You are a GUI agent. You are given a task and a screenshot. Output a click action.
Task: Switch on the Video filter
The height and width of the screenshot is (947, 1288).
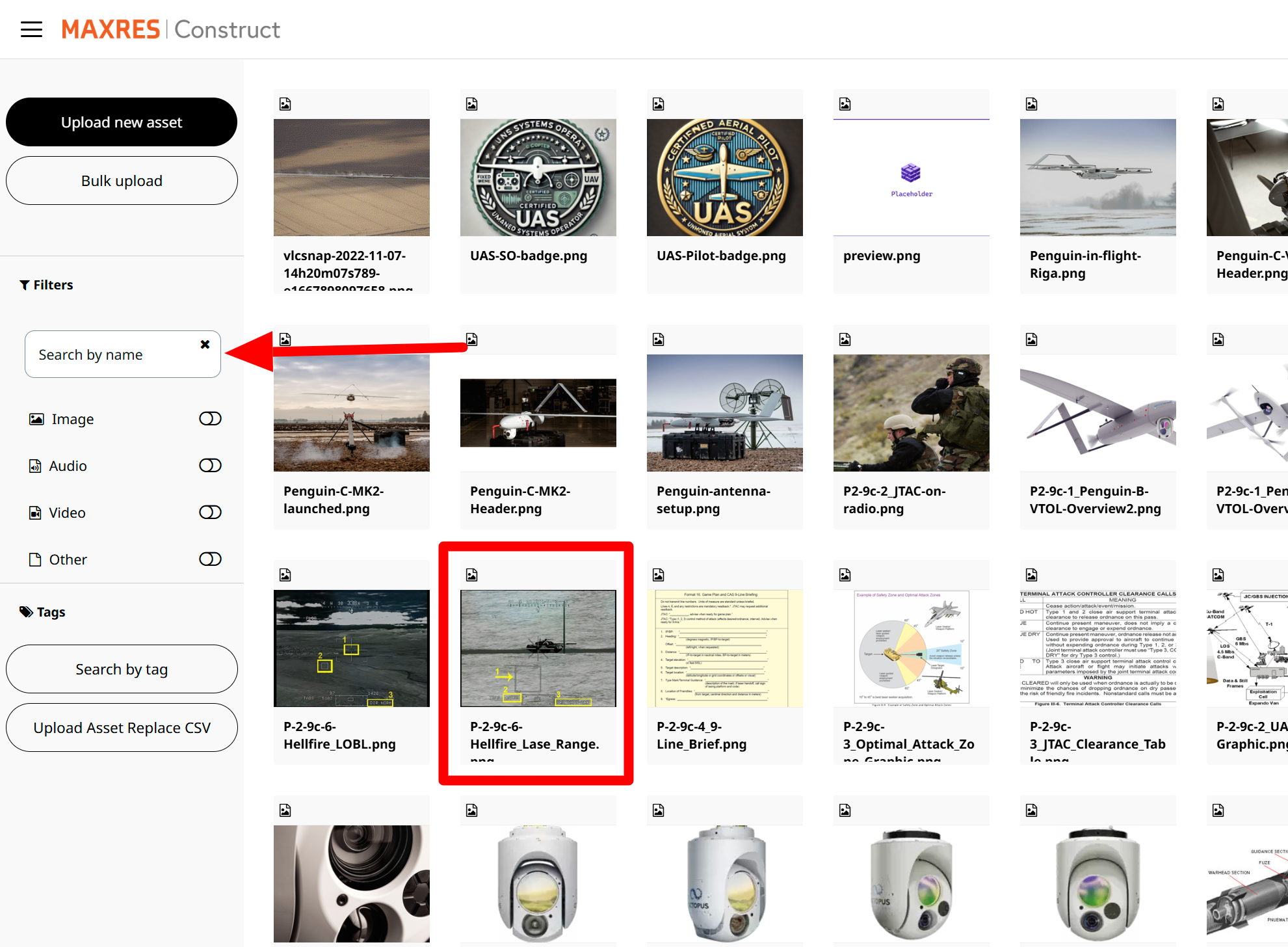(x=209, y=513)
